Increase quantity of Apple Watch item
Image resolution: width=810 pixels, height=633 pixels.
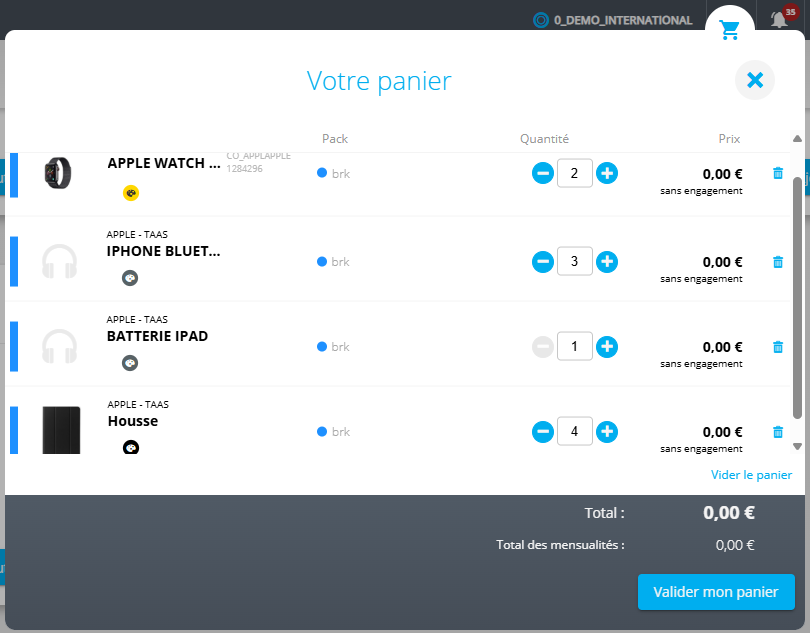pyautogui.click(x=607, y=173)
